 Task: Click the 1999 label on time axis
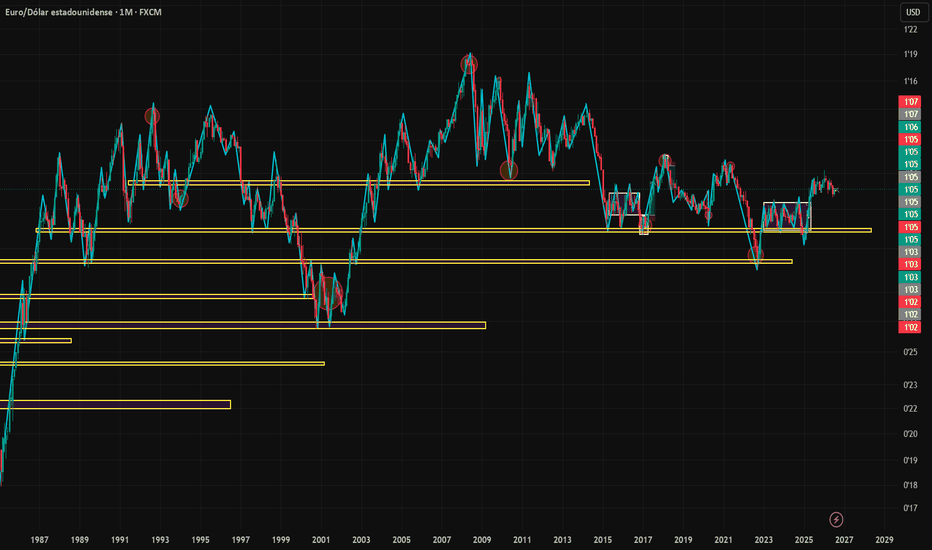(281, 540)
